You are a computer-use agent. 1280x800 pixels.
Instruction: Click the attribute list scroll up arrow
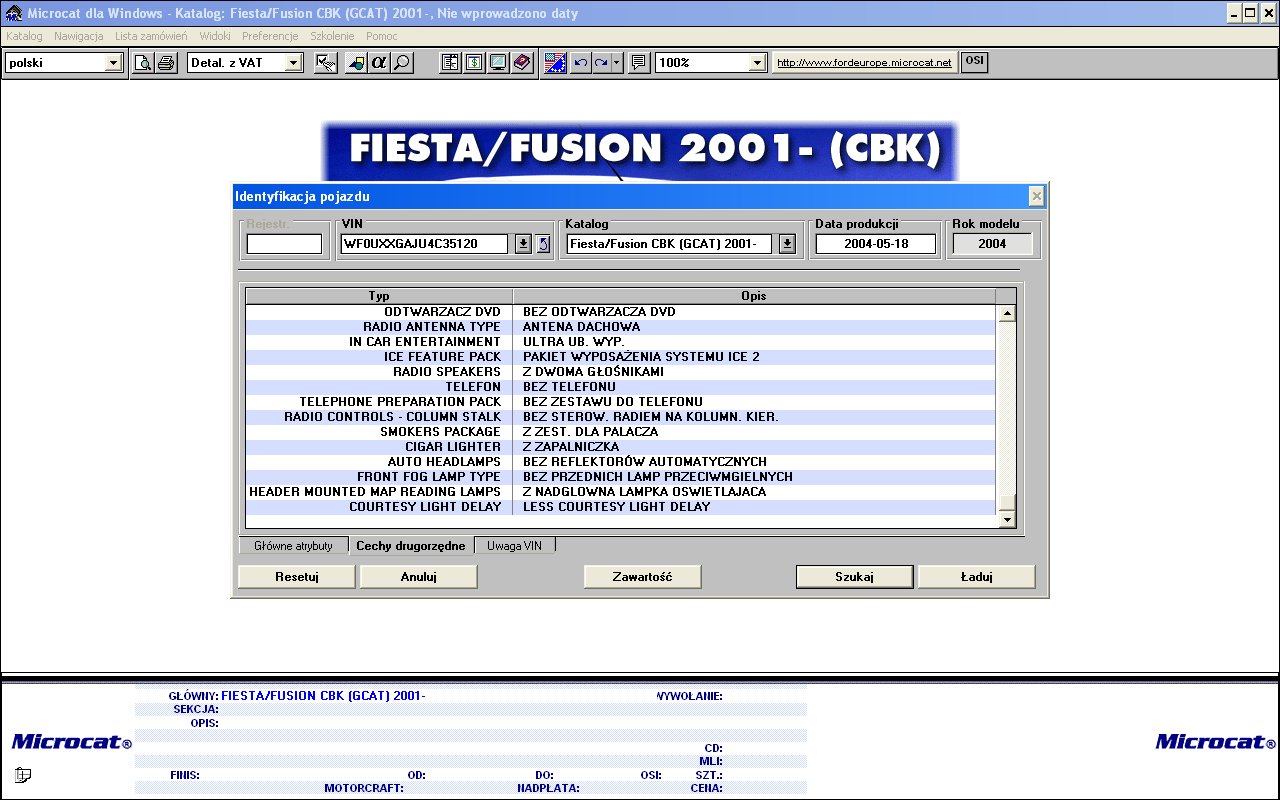(x=1007, y=313)
